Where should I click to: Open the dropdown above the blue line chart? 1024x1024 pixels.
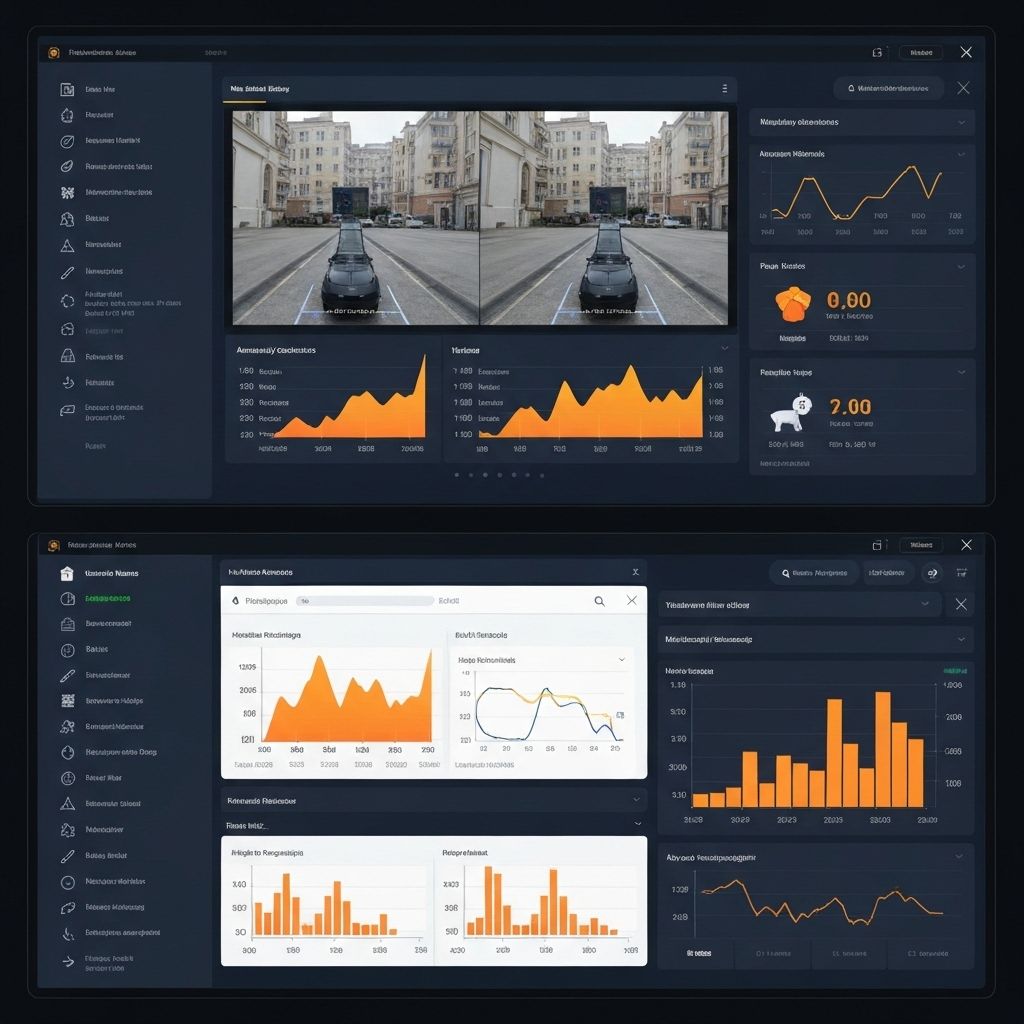(x=621, y=660)
